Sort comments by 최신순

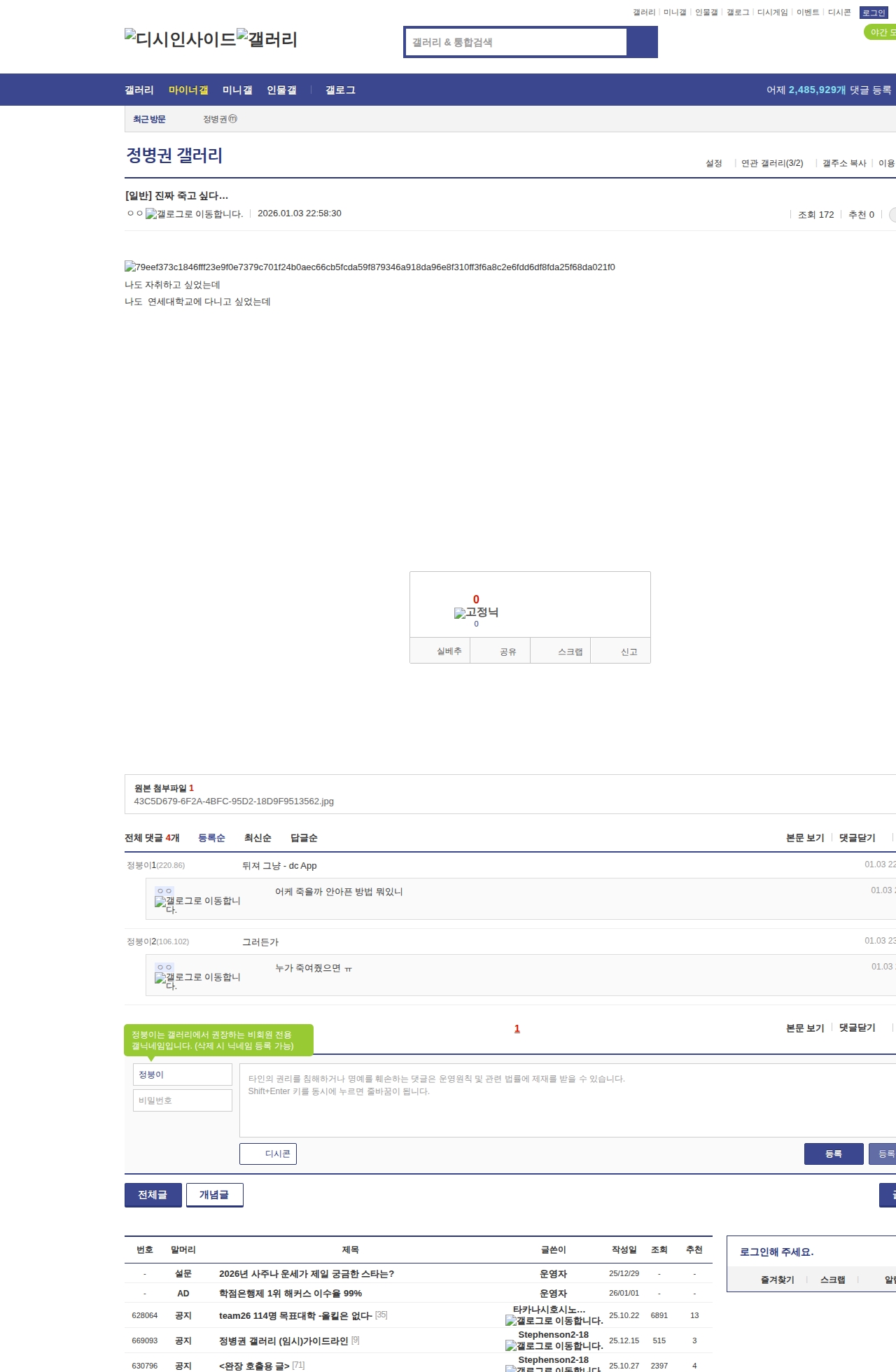[x=258, y=838]
